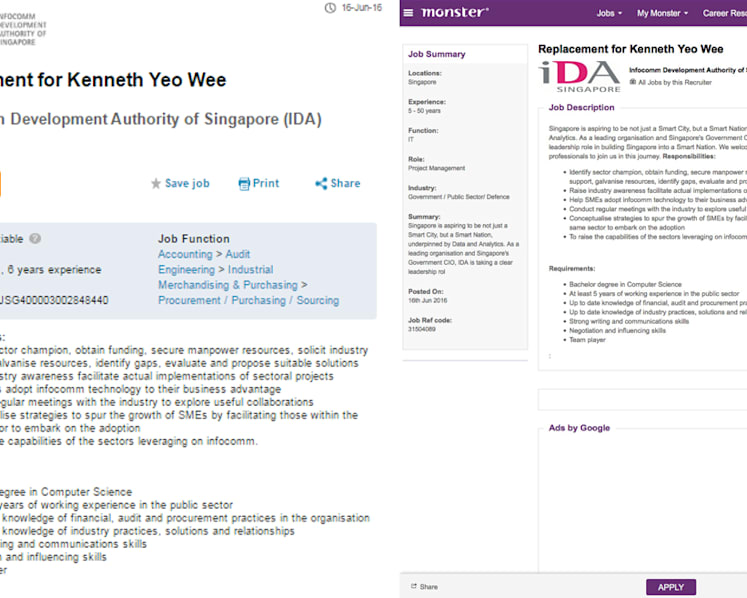This screenshot has width=747, height=598.
Task: Click the Share icon in Monster footer
Action: pyautogui.click(x=414, y=587)
